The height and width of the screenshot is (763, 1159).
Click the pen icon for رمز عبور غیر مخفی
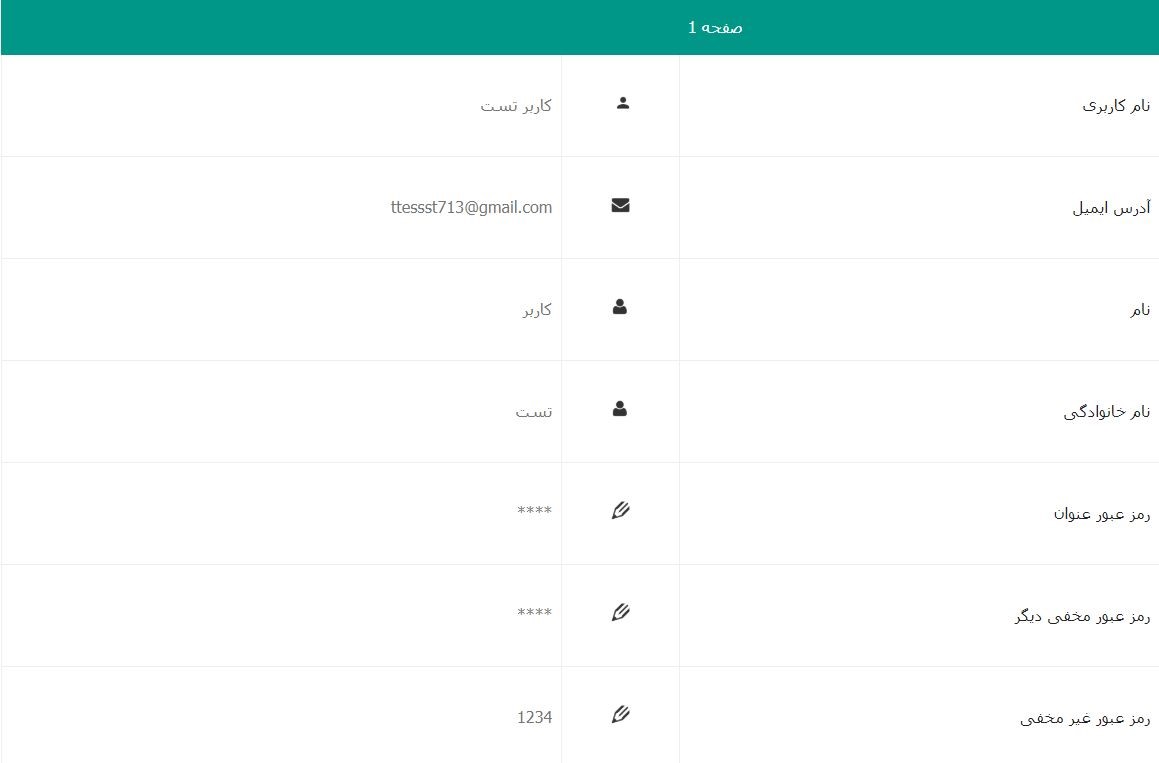tap(620, 715)
